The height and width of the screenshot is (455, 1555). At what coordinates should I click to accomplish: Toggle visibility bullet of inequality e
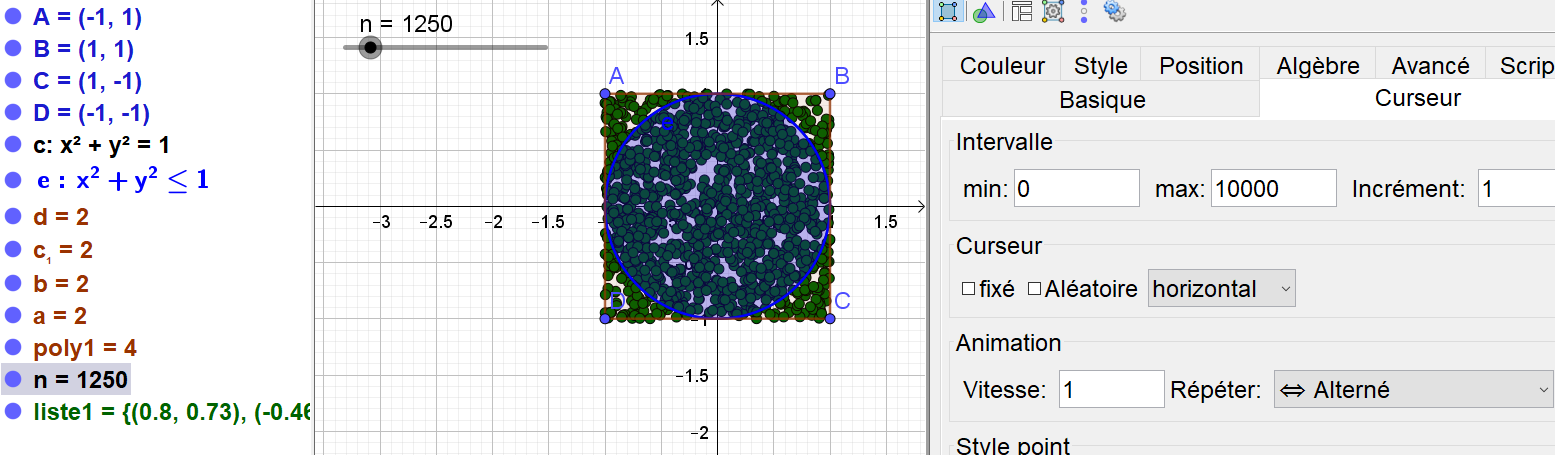[13, 181]
